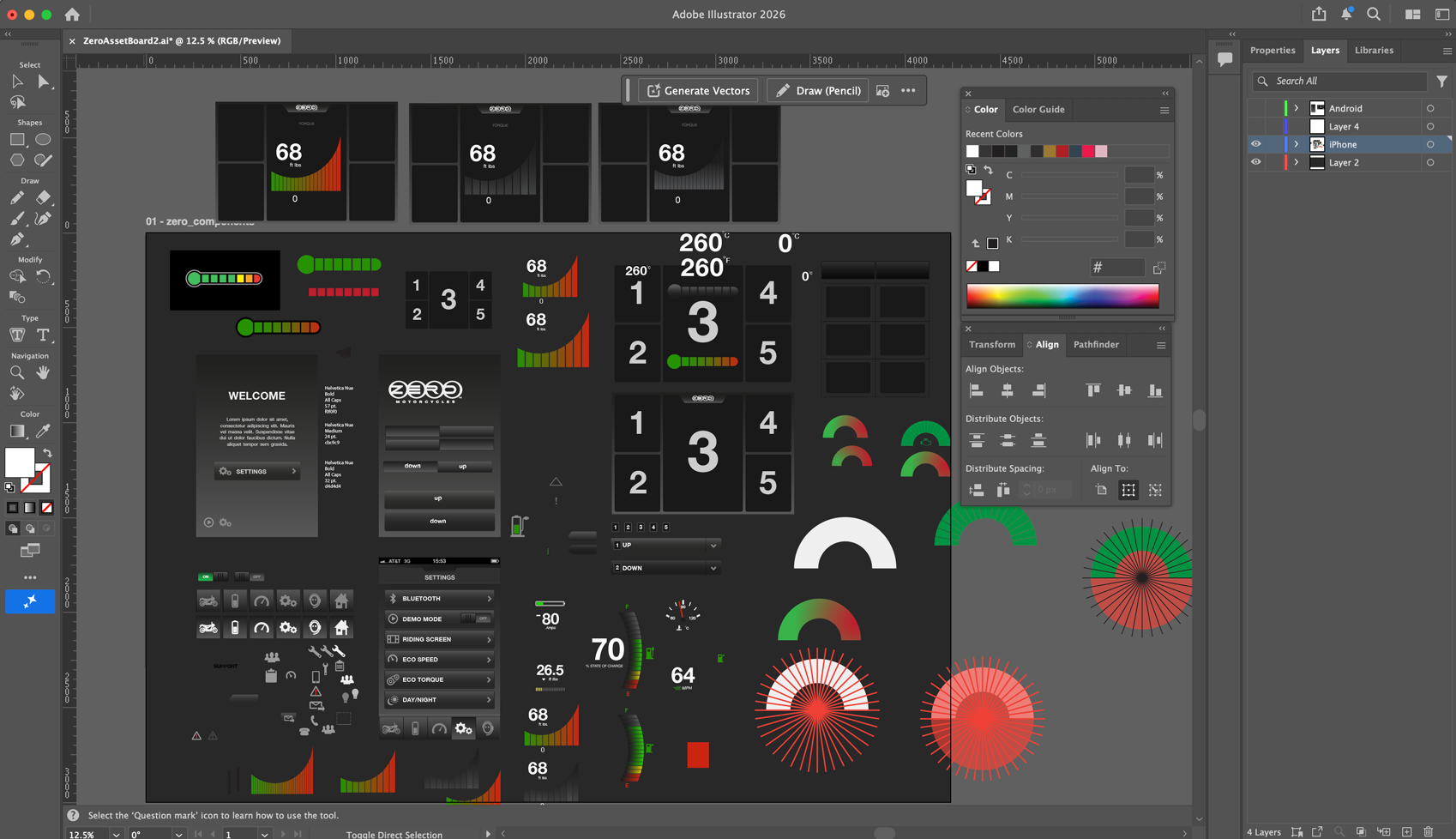Click the Horizontal Align Center icon
Viewport: 1456px width, 839px height.
tap(1007, 391)
